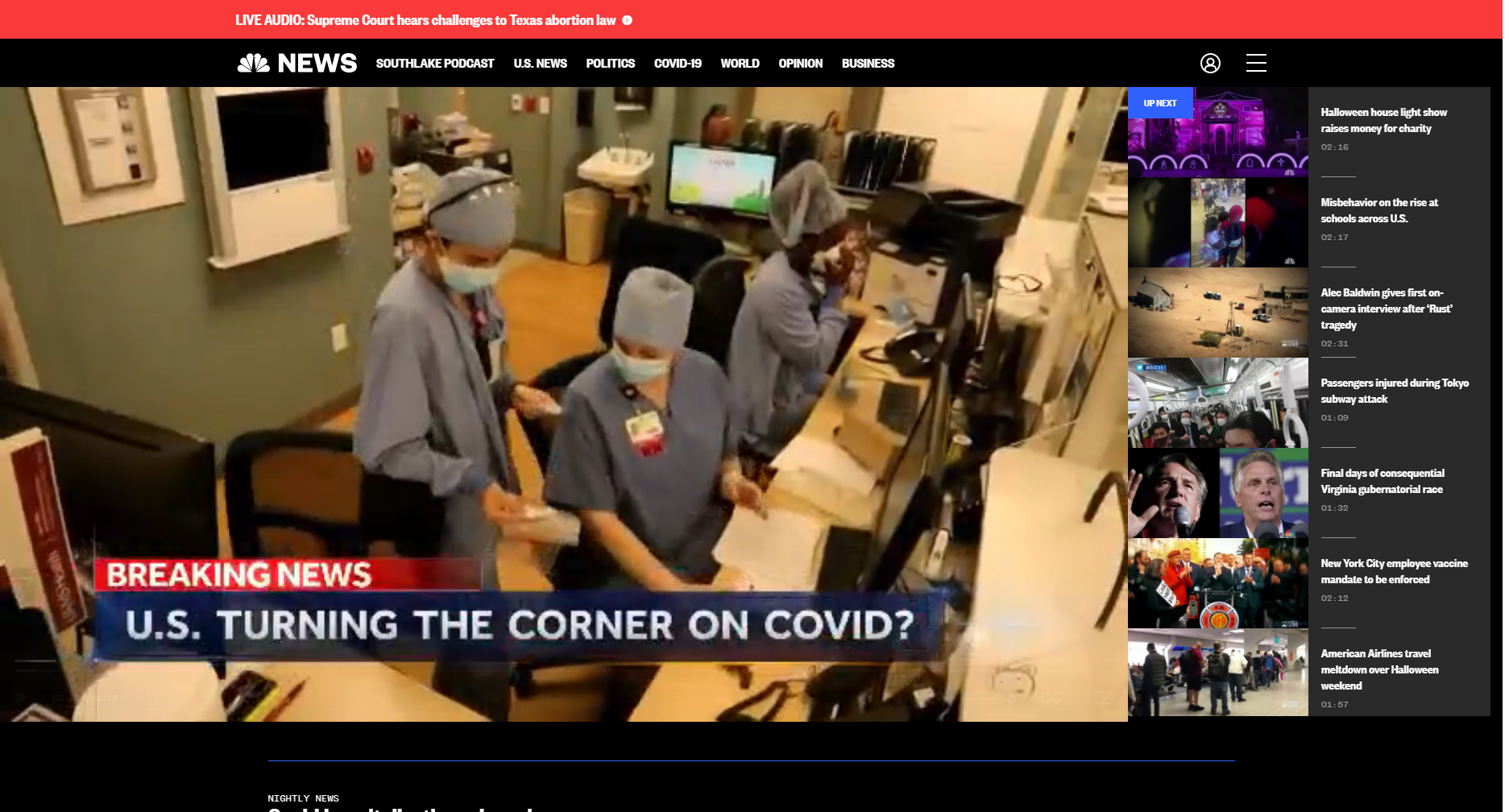
Task: Open the Opinion section
Action: [800, 63]
